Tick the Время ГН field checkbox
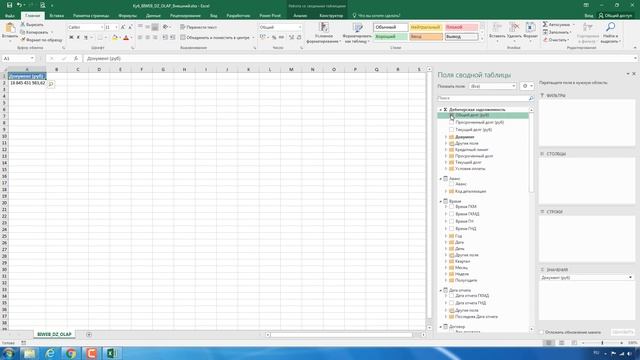The width and height of the screenshot is (640, 360). 452,221
